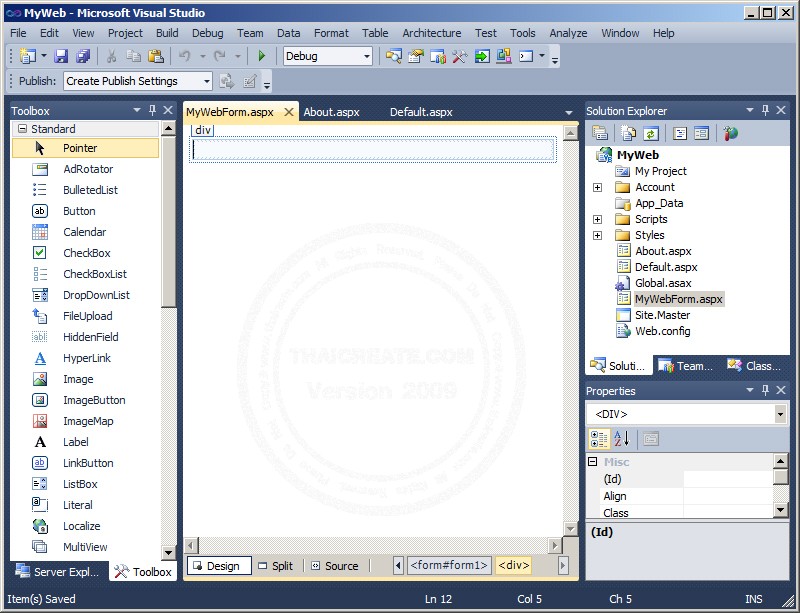Switch to the Server Explorer tab
Viewport: 800px width, 613px height.
pyautogui.click(x=58, y=572)
